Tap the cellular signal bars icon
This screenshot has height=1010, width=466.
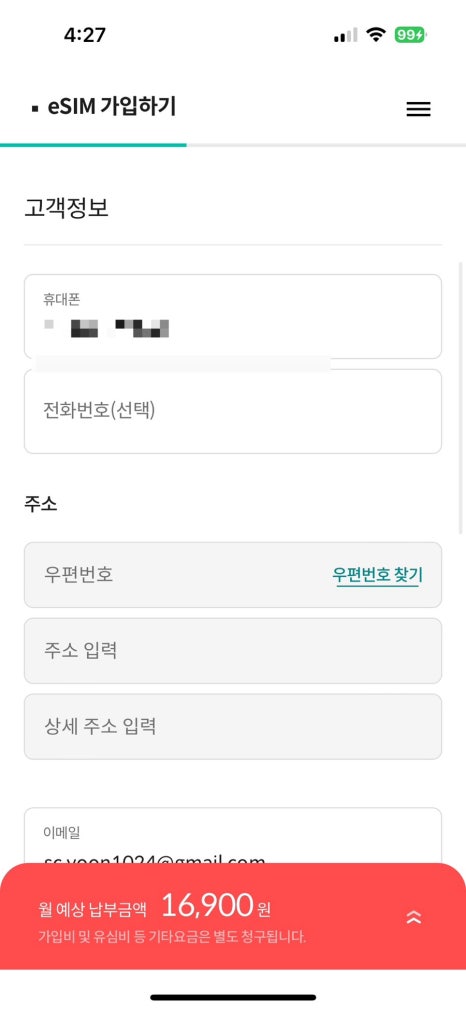pyautogui.click(x=345, y=35)
